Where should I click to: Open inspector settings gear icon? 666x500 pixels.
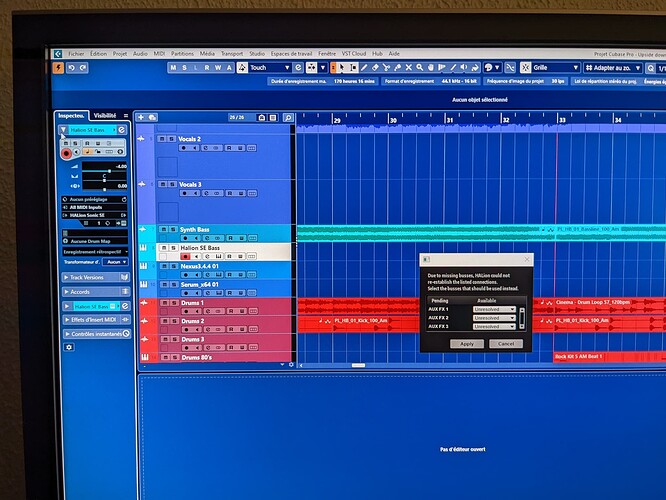pyautogui.click(x=69, y=347)
